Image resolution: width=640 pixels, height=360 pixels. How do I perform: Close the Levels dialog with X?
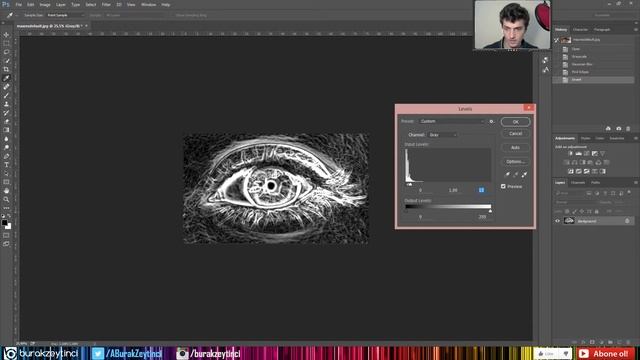tap(529, 108)
